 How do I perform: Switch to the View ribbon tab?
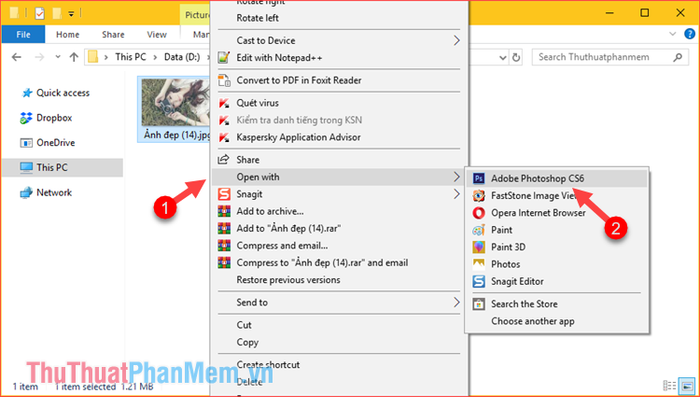tap(157, 34)
